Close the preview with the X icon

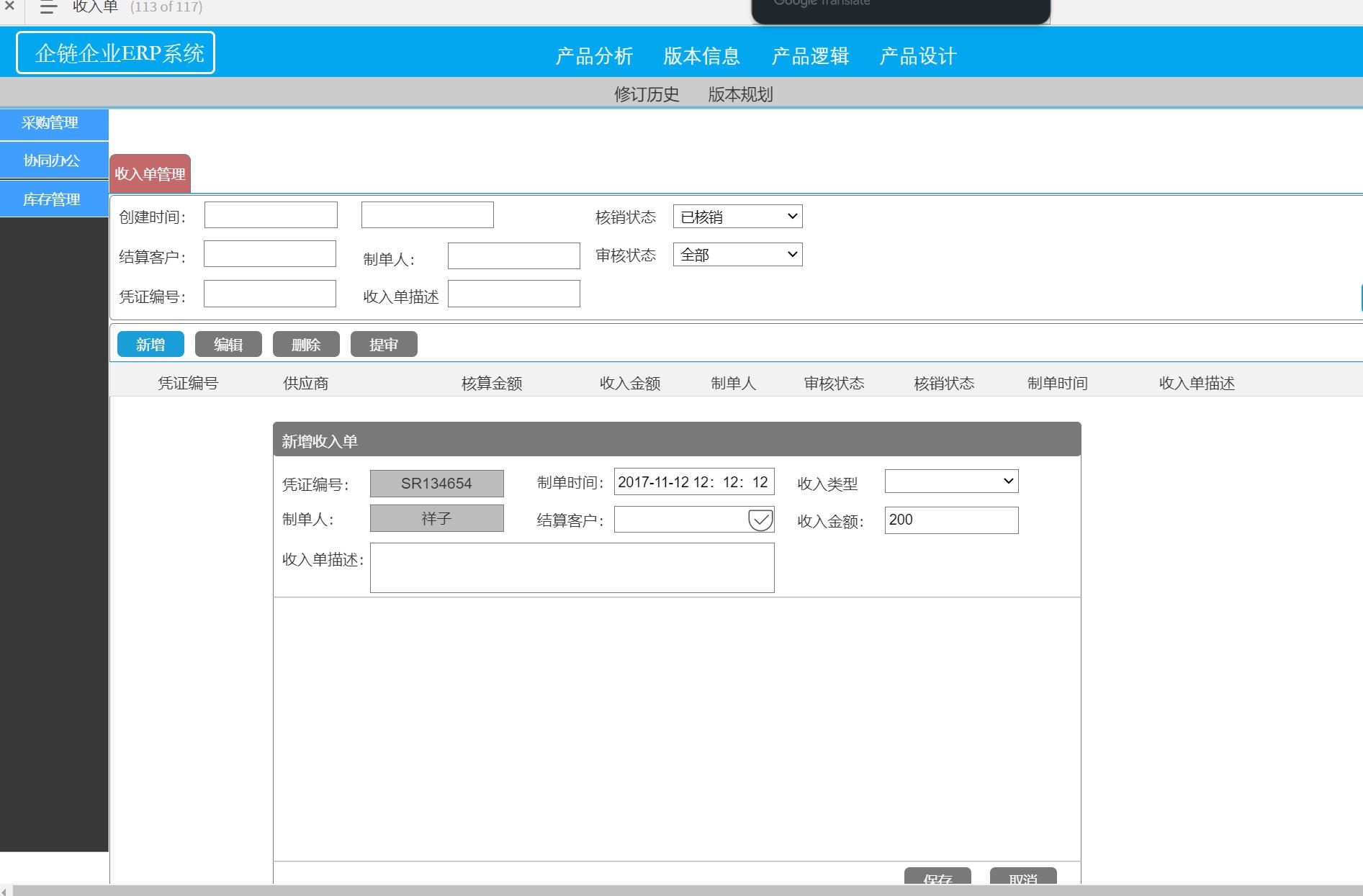pos(9,6)
